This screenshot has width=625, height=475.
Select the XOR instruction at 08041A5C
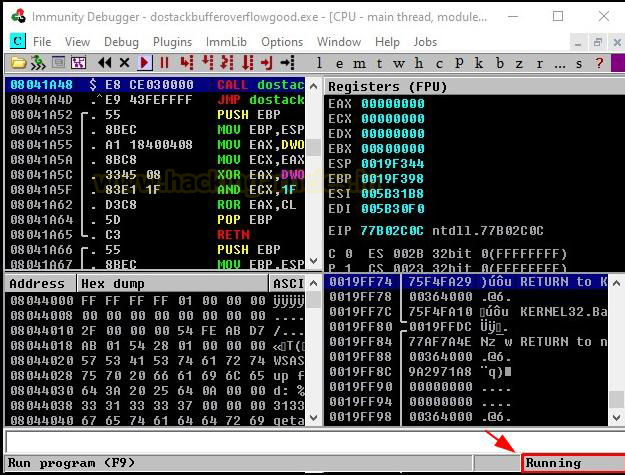coord(155,175)
